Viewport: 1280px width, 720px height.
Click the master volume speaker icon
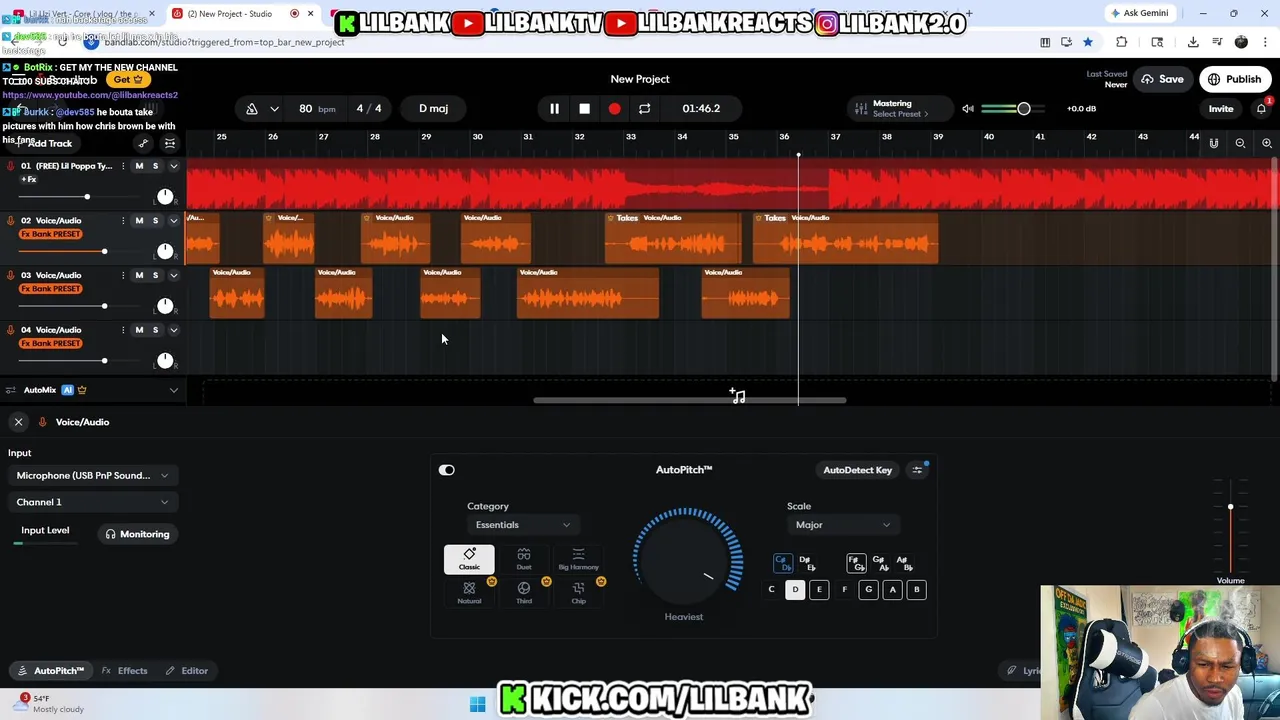967,108
